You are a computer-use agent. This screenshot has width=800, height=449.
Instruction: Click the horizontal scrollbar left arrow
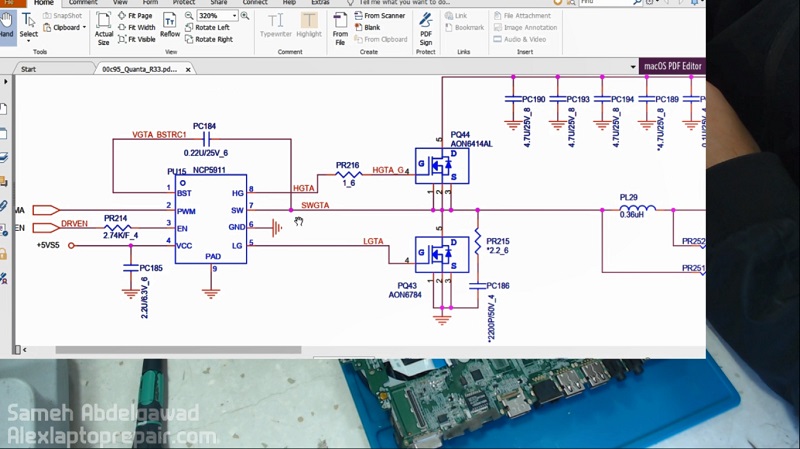point(24,350)
